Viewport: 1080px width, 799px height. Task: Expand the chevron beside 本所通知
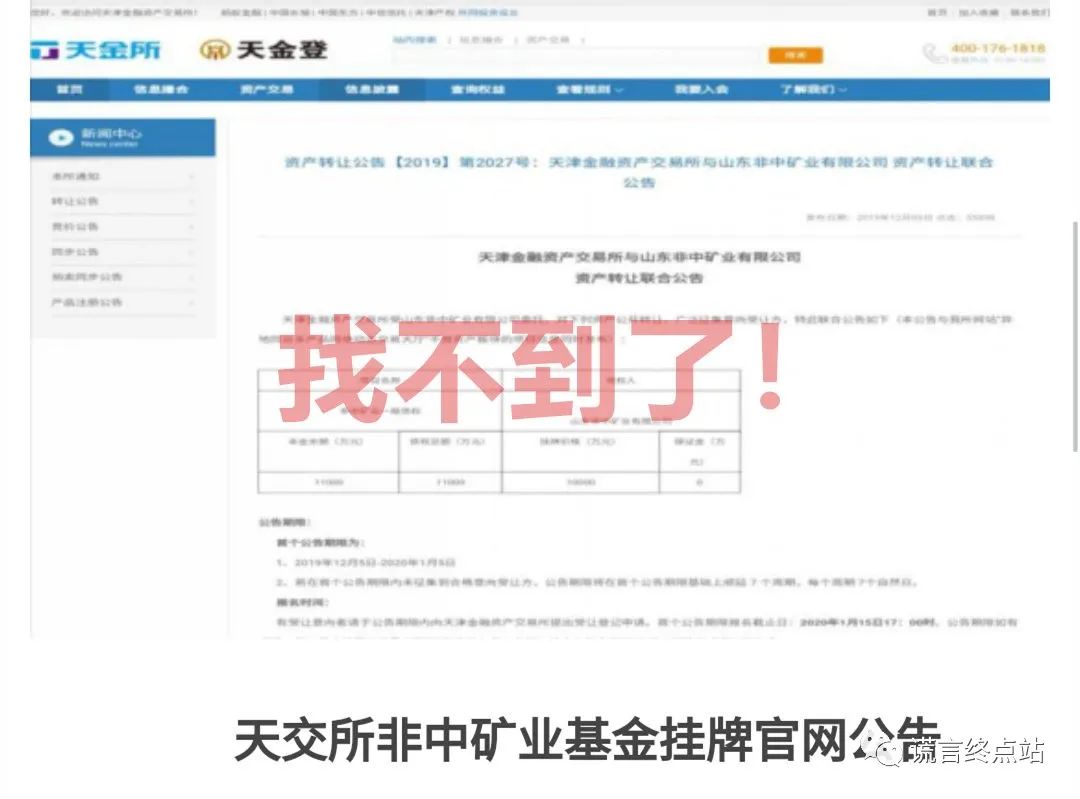pos(191,177)
